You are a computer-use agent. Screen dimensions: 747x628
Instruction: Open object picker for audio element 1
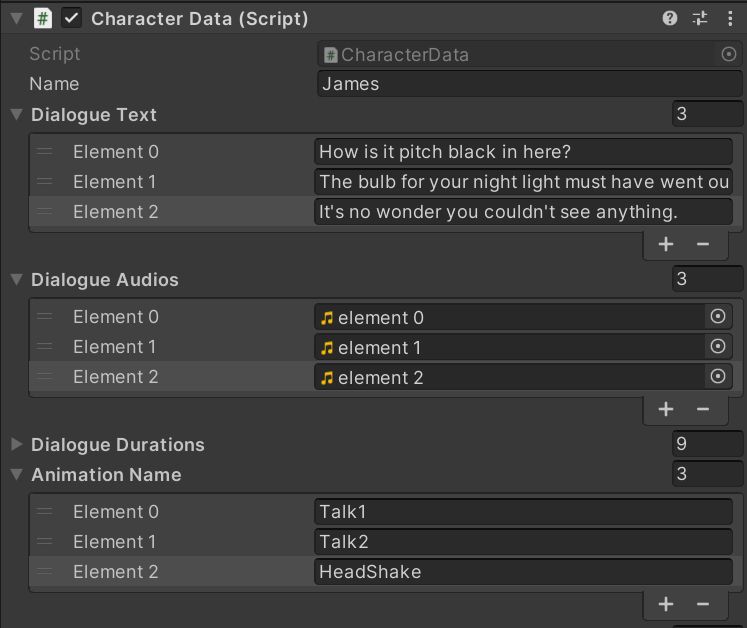point(718,346)
